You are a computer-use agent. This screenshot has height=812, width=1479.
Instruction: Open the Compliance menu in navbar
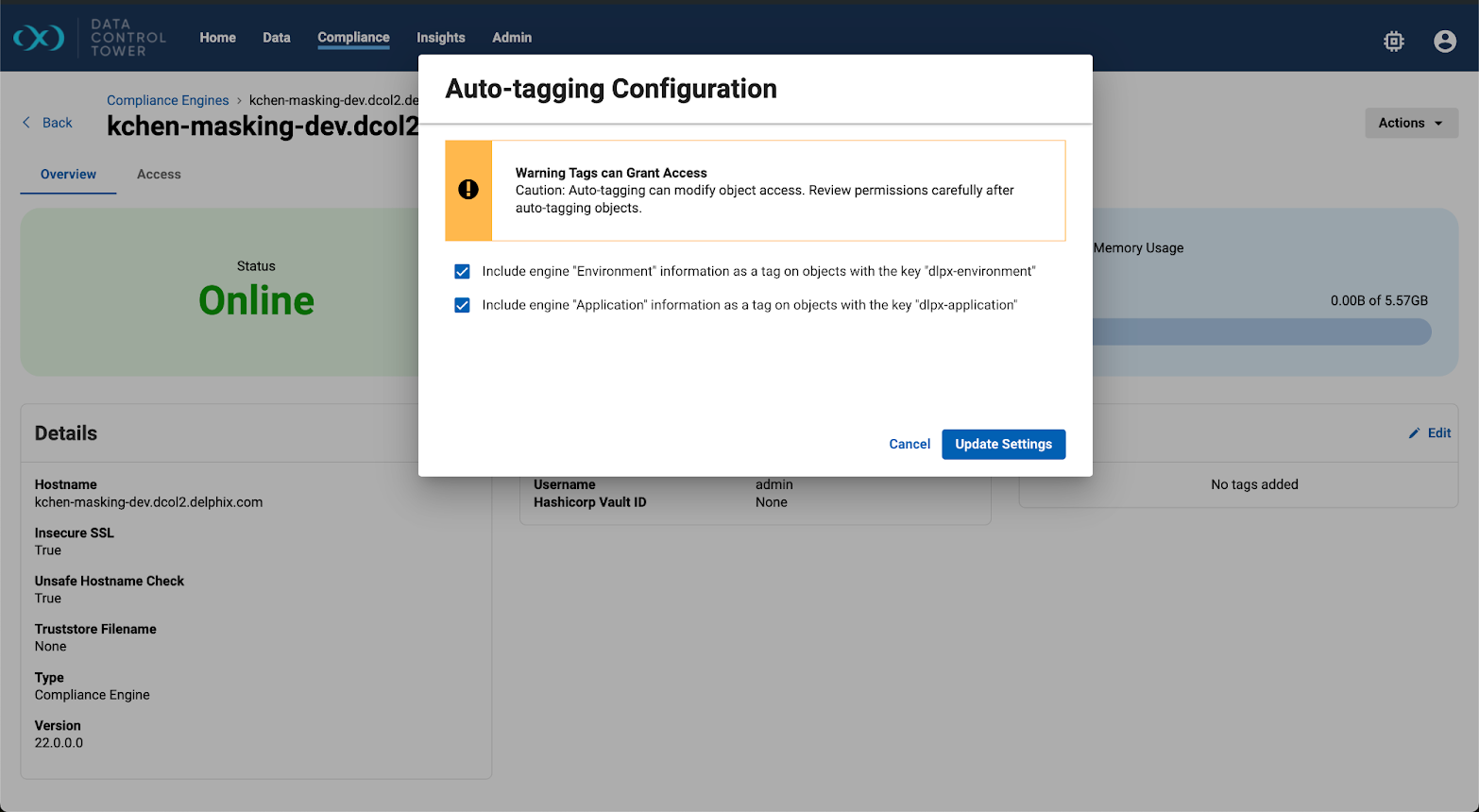coord(353,38)
